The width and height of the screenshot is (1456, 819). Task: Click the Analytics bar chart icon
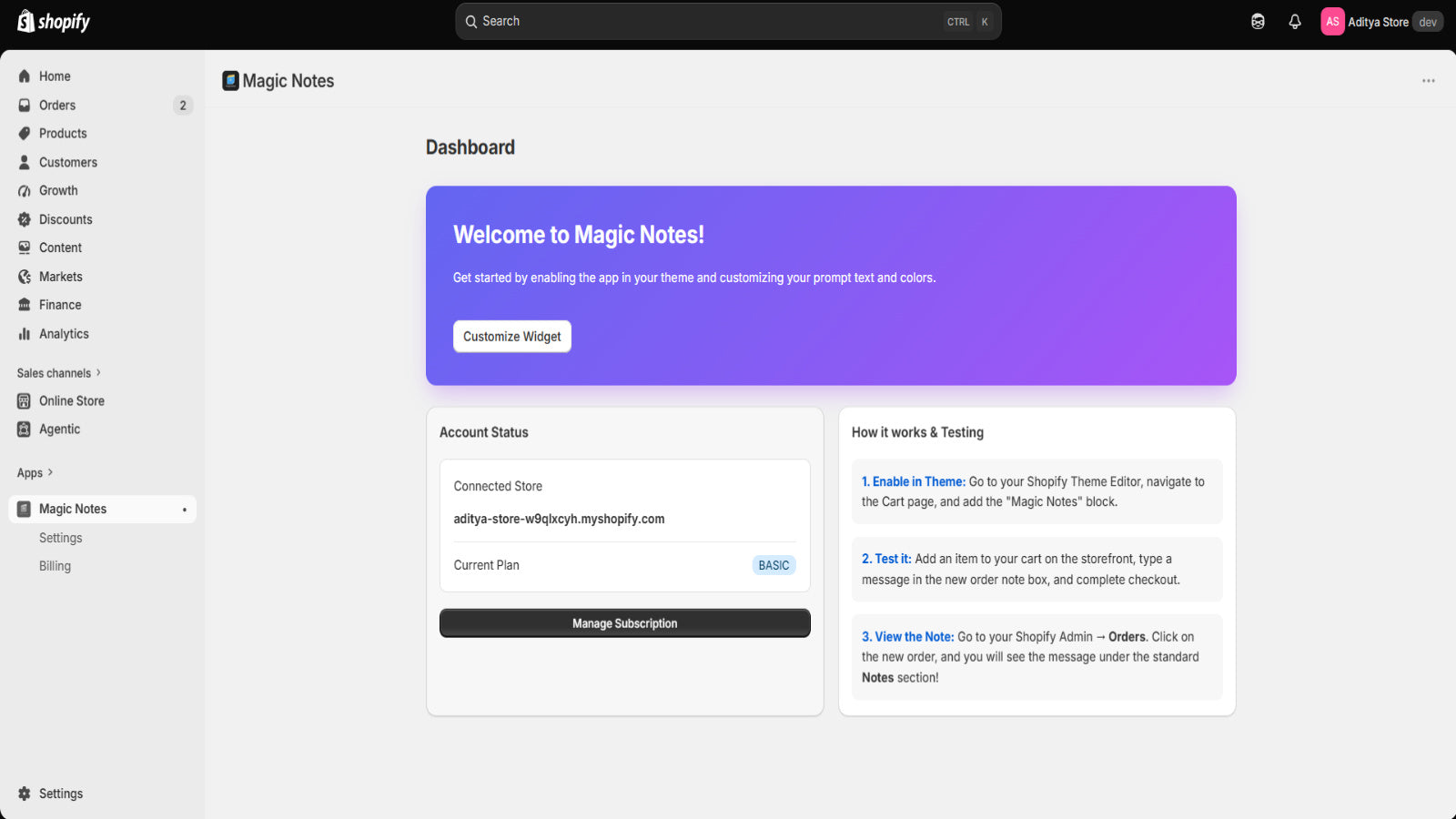click(25, 334)
